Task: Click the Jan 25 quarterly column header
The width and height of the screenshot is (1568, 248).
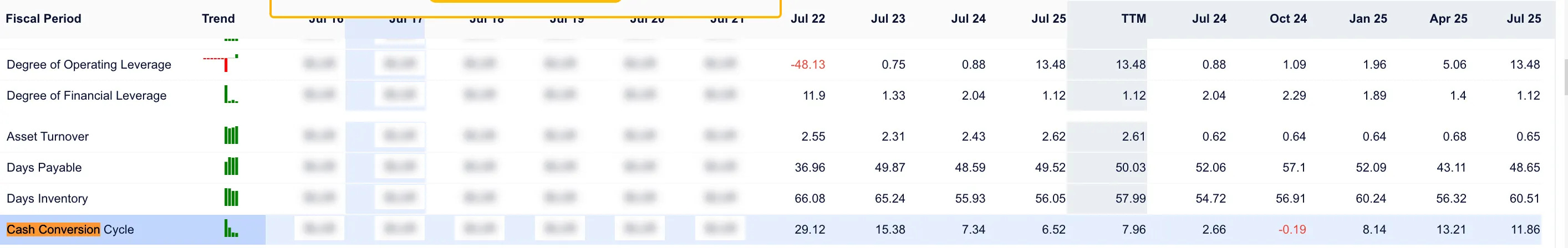Action: point(1368,19)
